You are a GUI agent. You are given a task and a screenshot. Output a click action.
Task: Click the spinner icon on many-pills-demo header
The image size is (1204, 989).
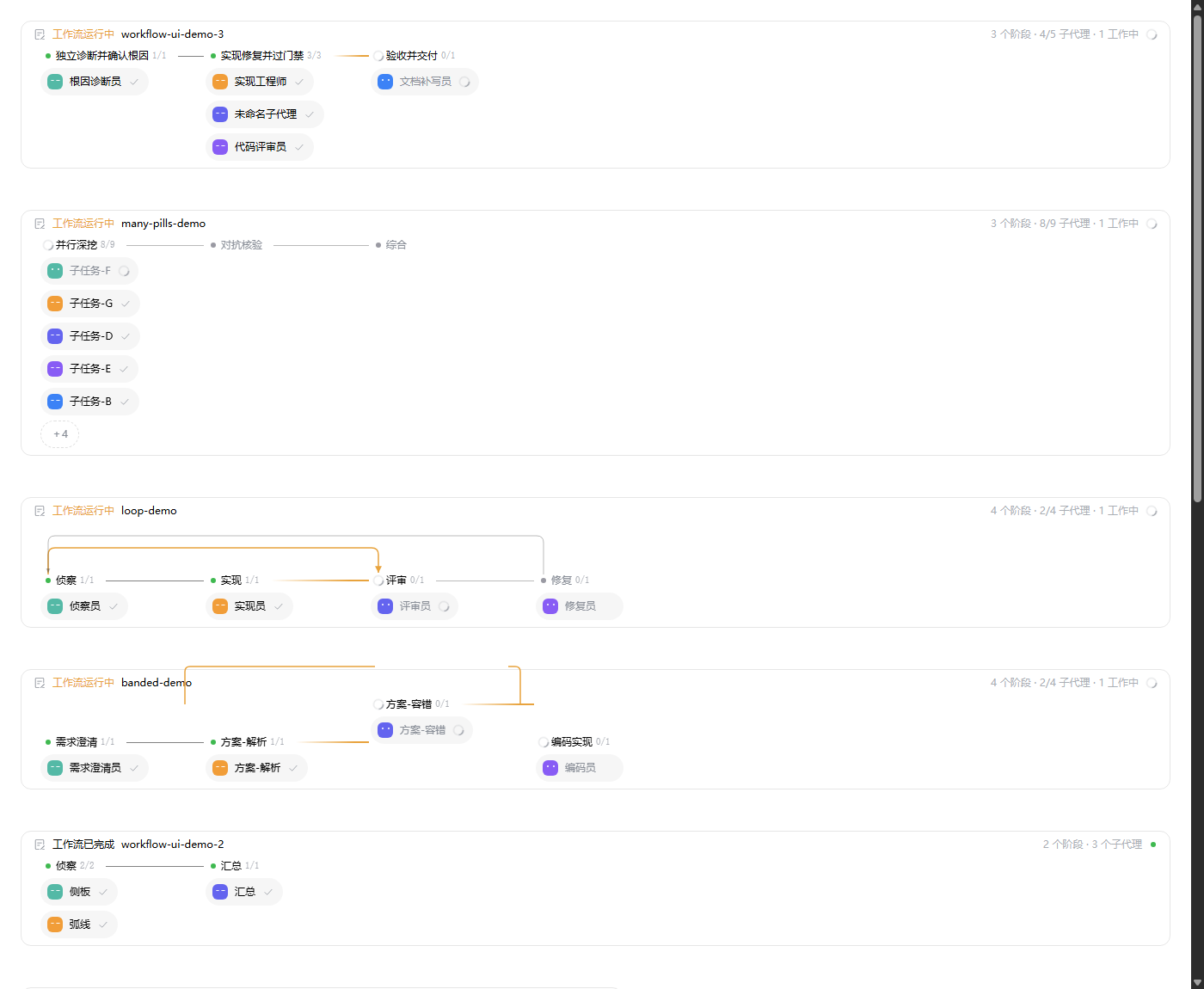click(1152, 224)
